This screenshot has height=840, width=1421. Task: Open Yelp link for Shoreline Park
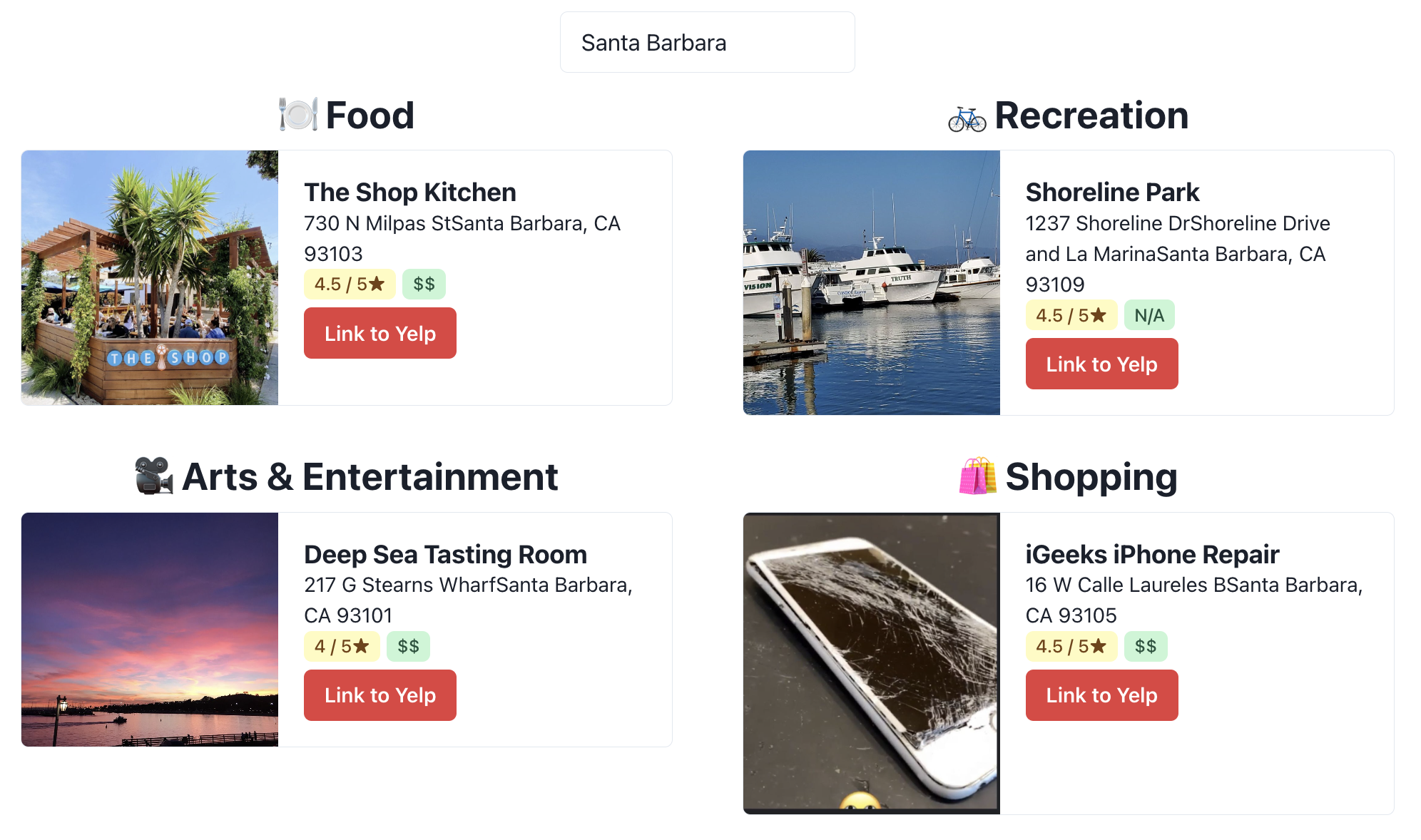tap(1101, 364)
